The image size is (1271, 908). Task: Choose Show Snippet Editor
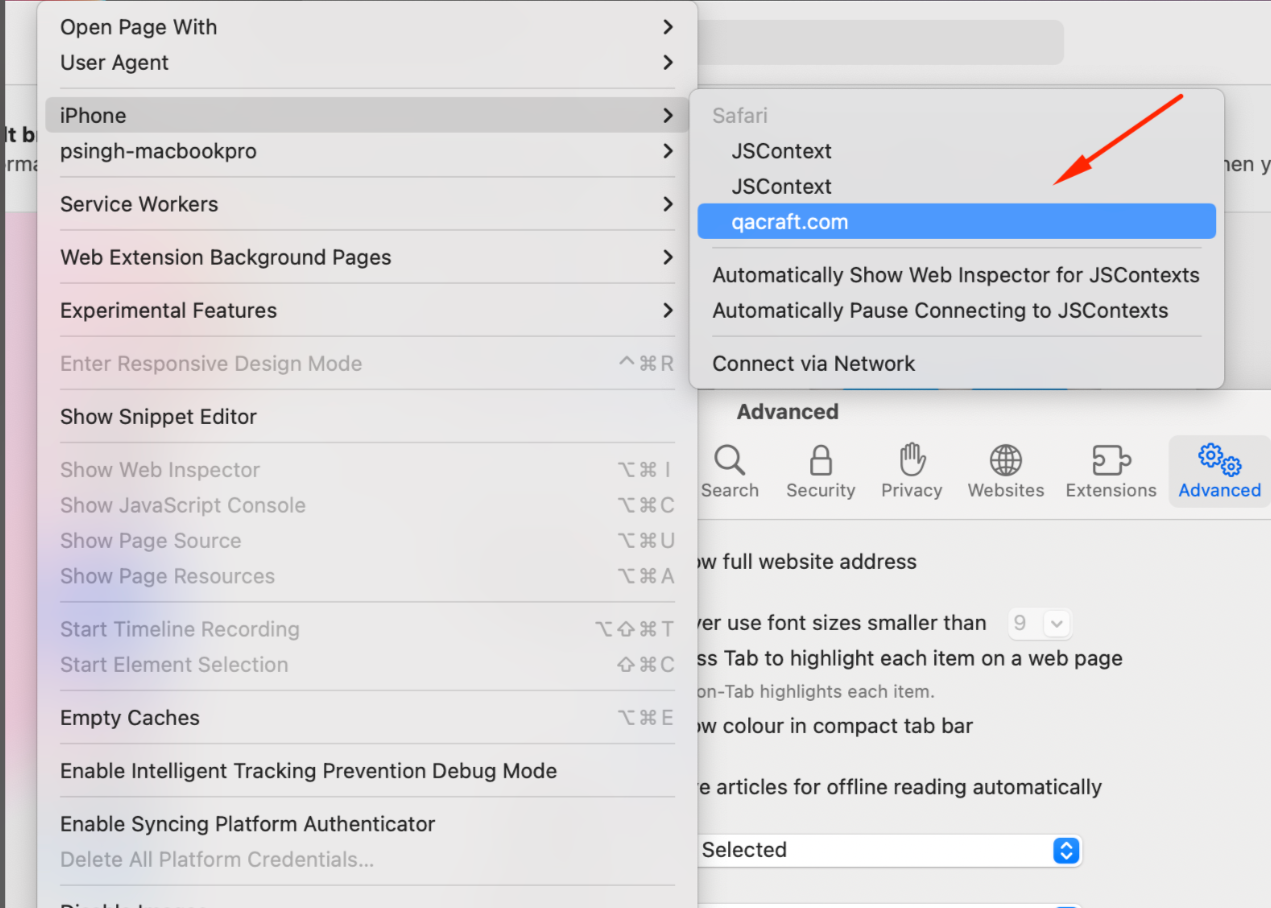coord(367,417)
